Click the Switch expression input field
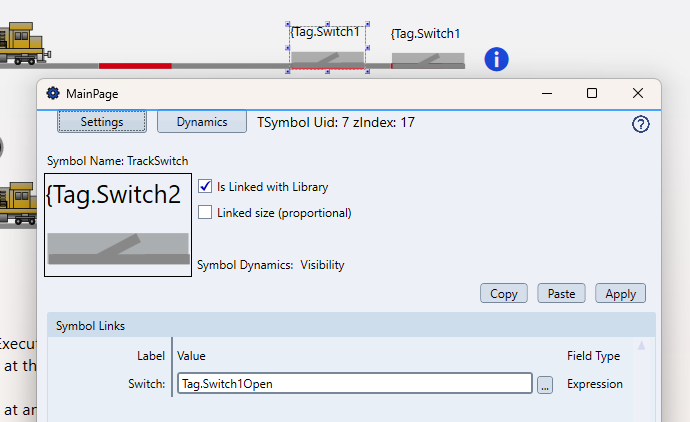This screenshot has height=422, width=690. [x=354, y=384]
